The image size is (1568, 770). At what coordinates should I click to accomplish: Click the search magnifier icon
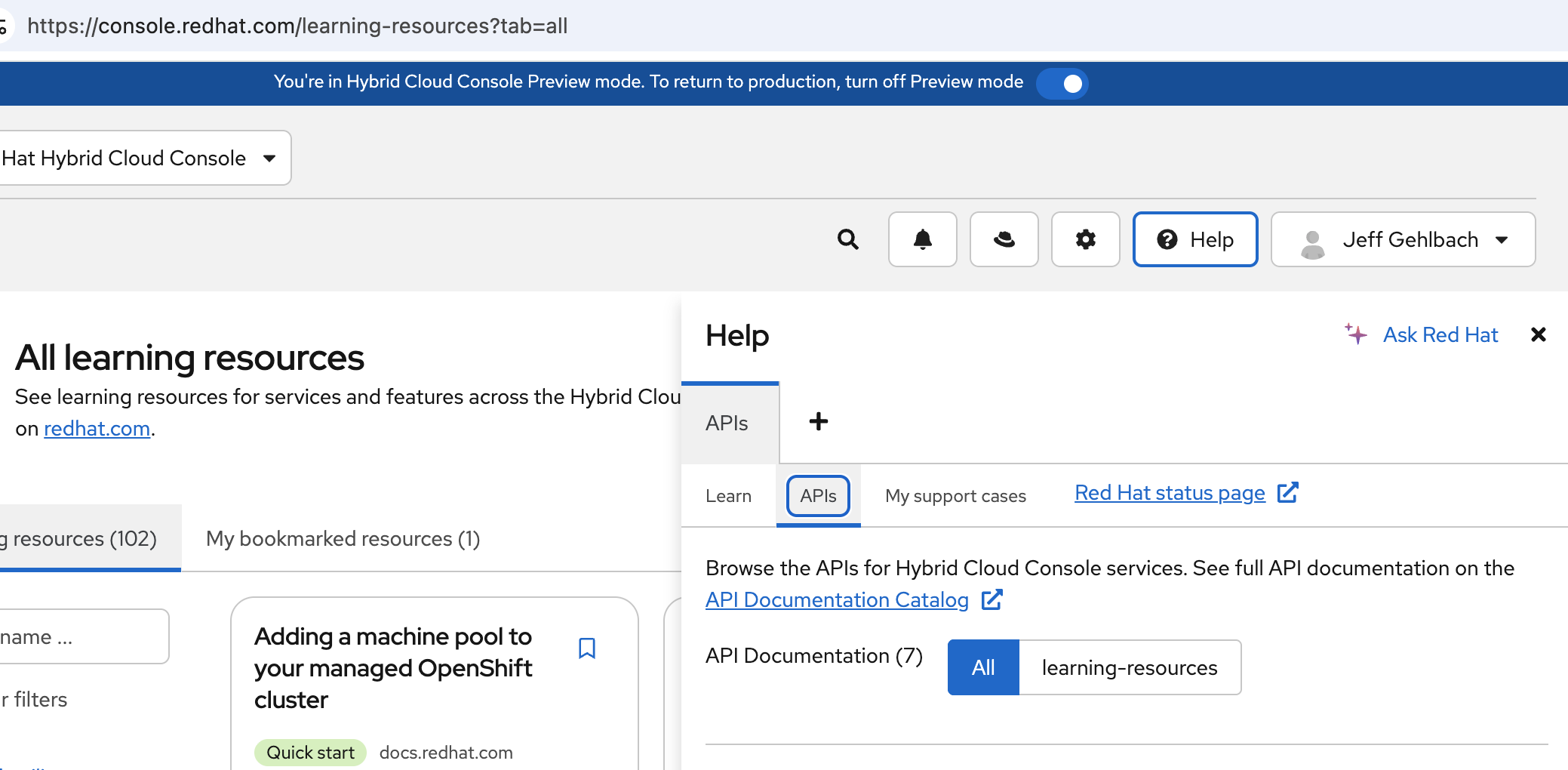(x=848, y=240)
